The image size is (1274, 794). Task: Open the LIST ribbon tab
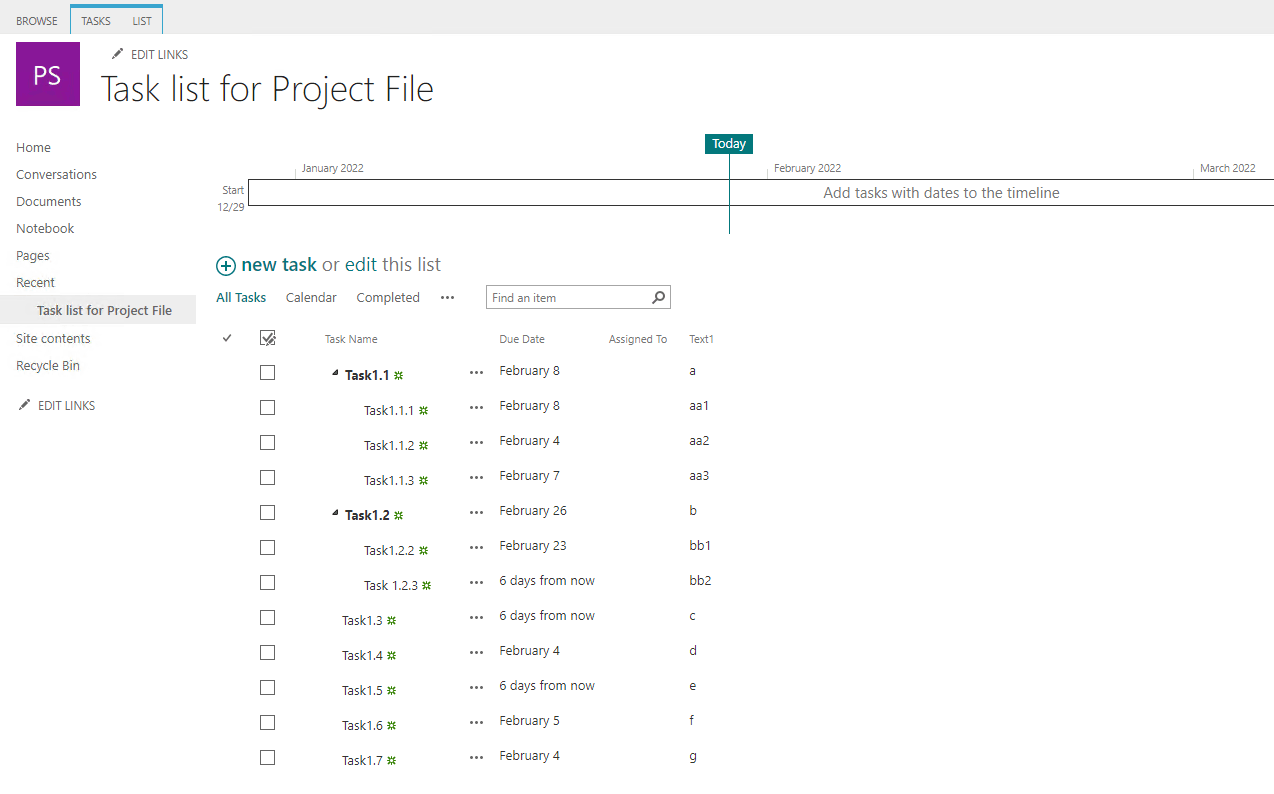point(142,21)
